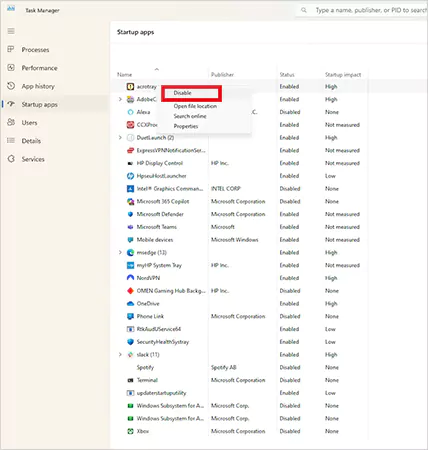Image resolution: width=428 pixels, height=450 pixels.
Task: Choose Search online in context menu
Action: (x=190, y=116)
